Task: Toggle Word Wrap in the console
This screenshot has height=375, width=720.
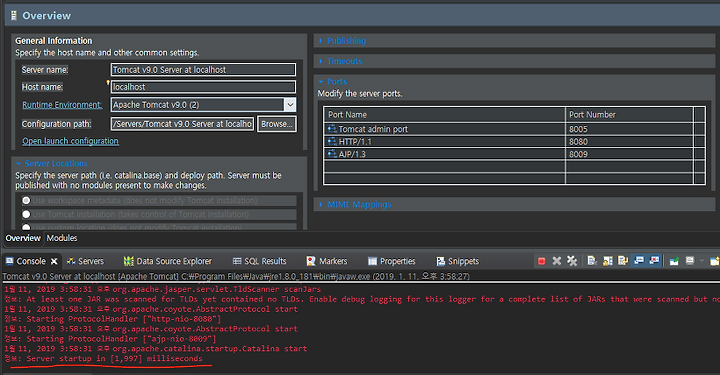Action: point(623,261)
